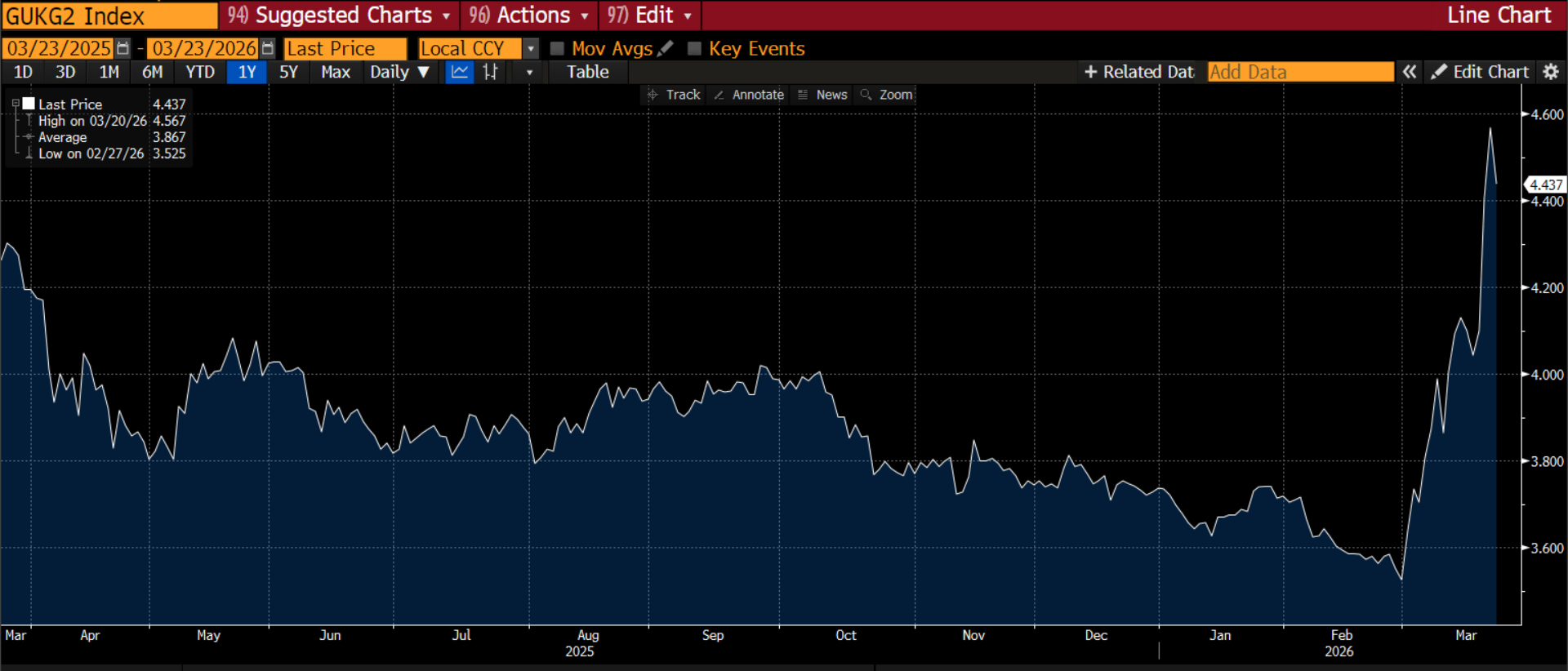Viewport: 1568px width, 671px height.
Task: Open the Daily periodicity dropdown
Action: click(399, 72)
